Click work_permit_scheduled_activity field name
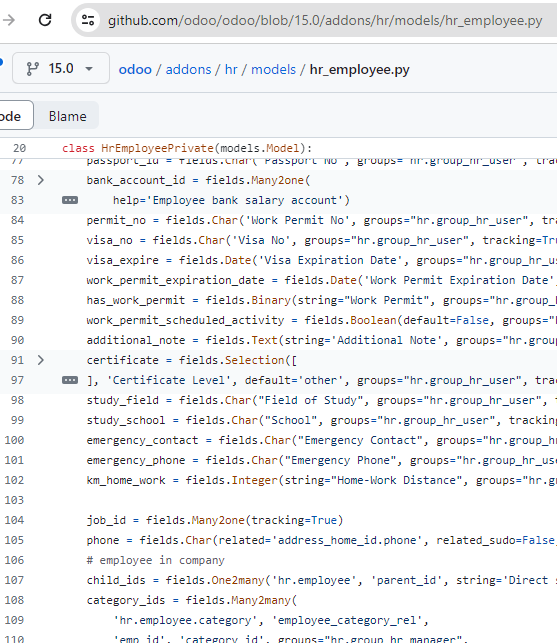 coord(185,320)
